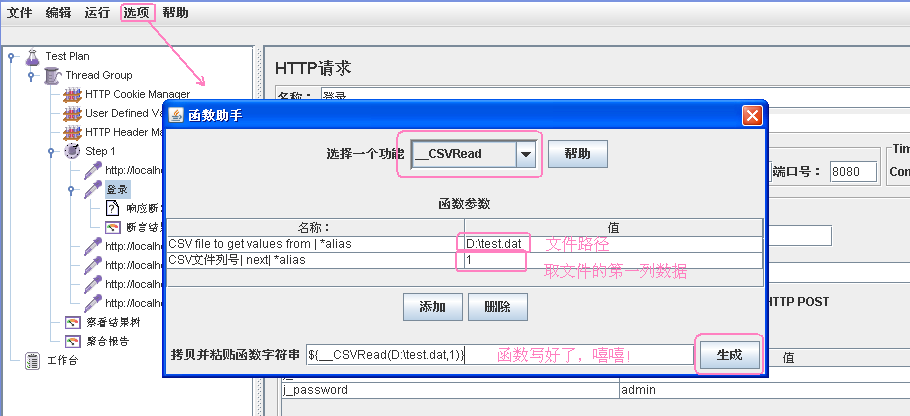
Task: Collapse the Test Plan node toggle
Action: click(x=11, y=56)
